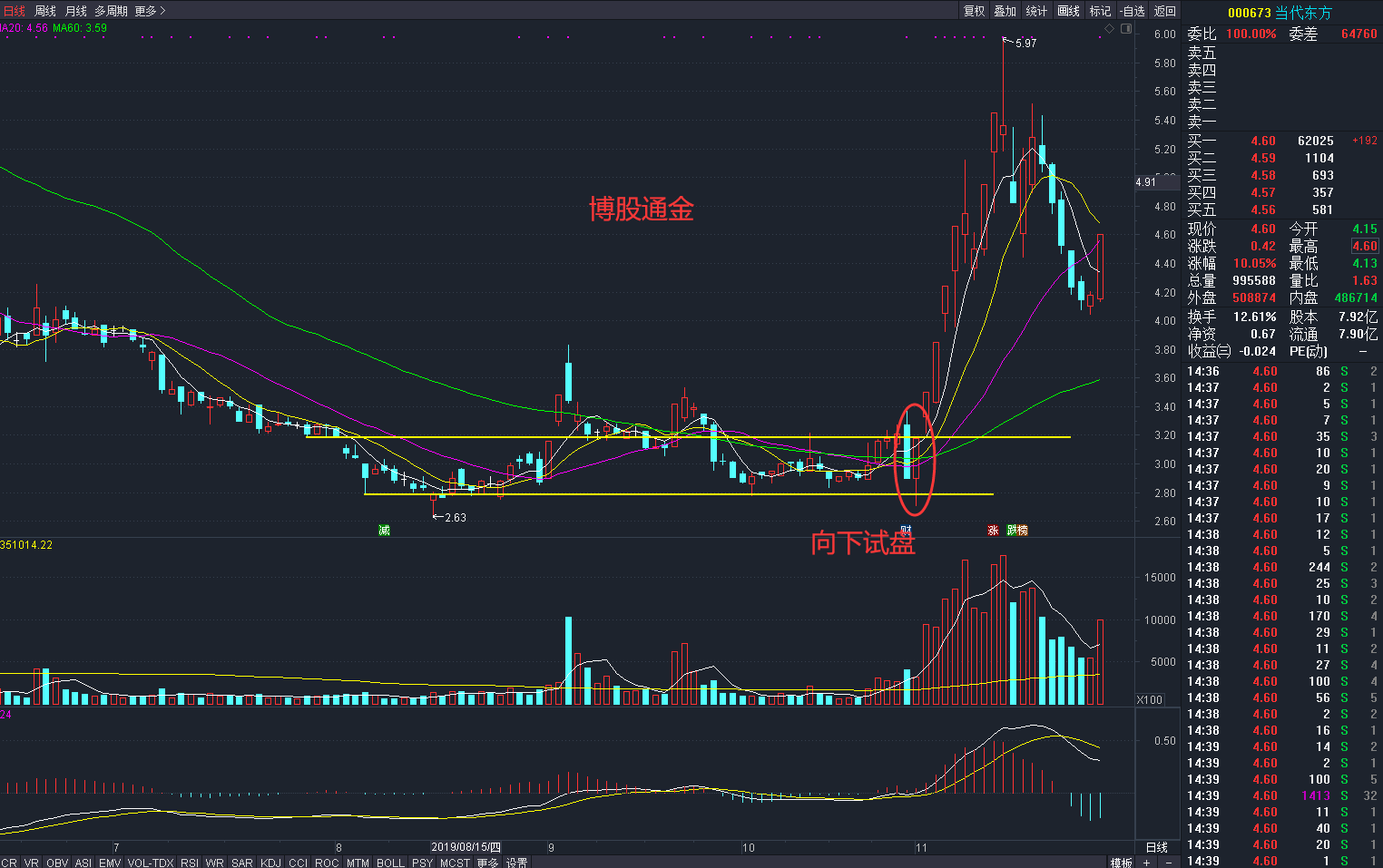Click the 买五 price 4.56

[x=1263, y=210]
